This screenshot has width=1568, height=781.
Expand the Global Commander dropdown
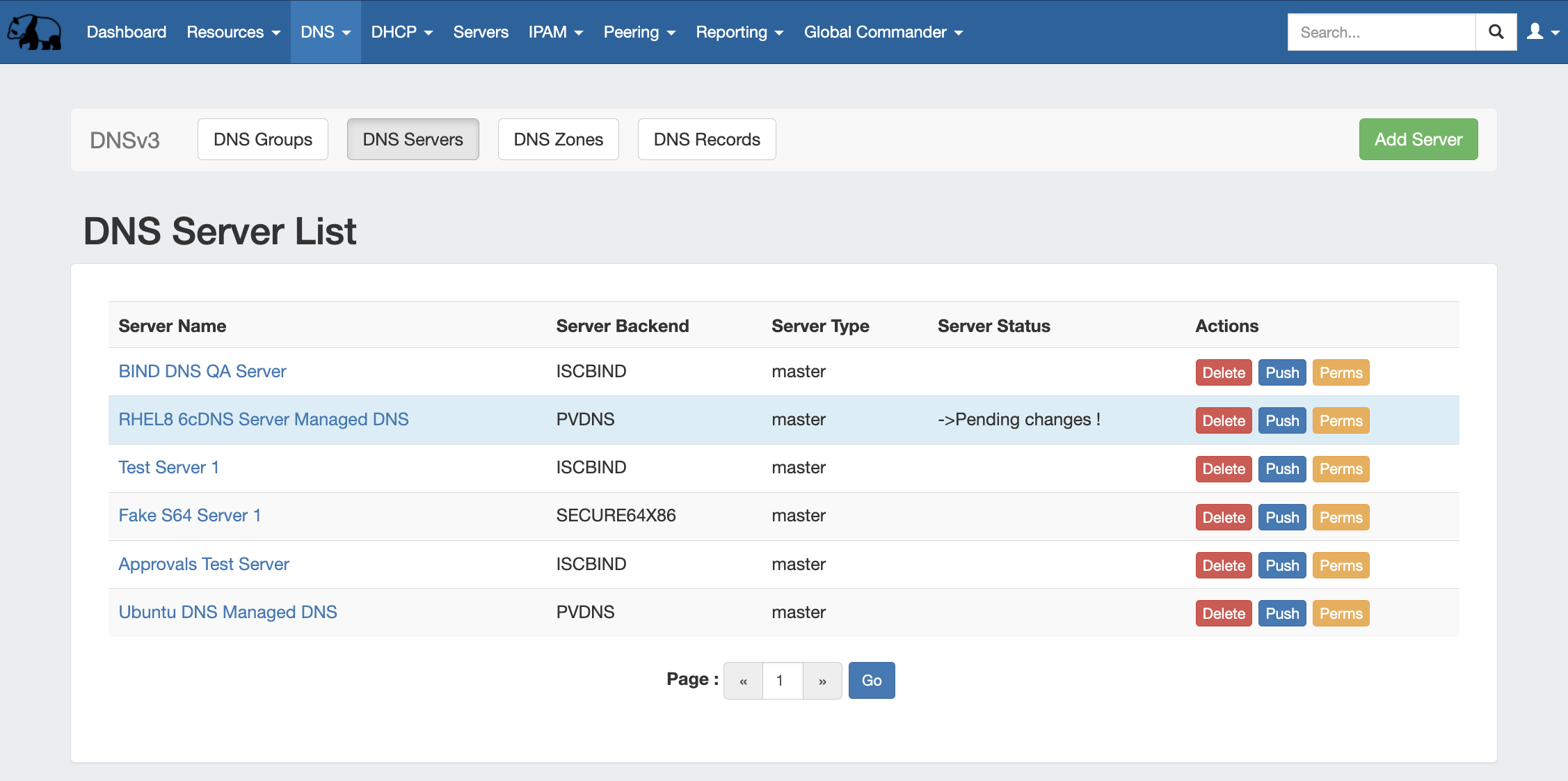point(883,32)
